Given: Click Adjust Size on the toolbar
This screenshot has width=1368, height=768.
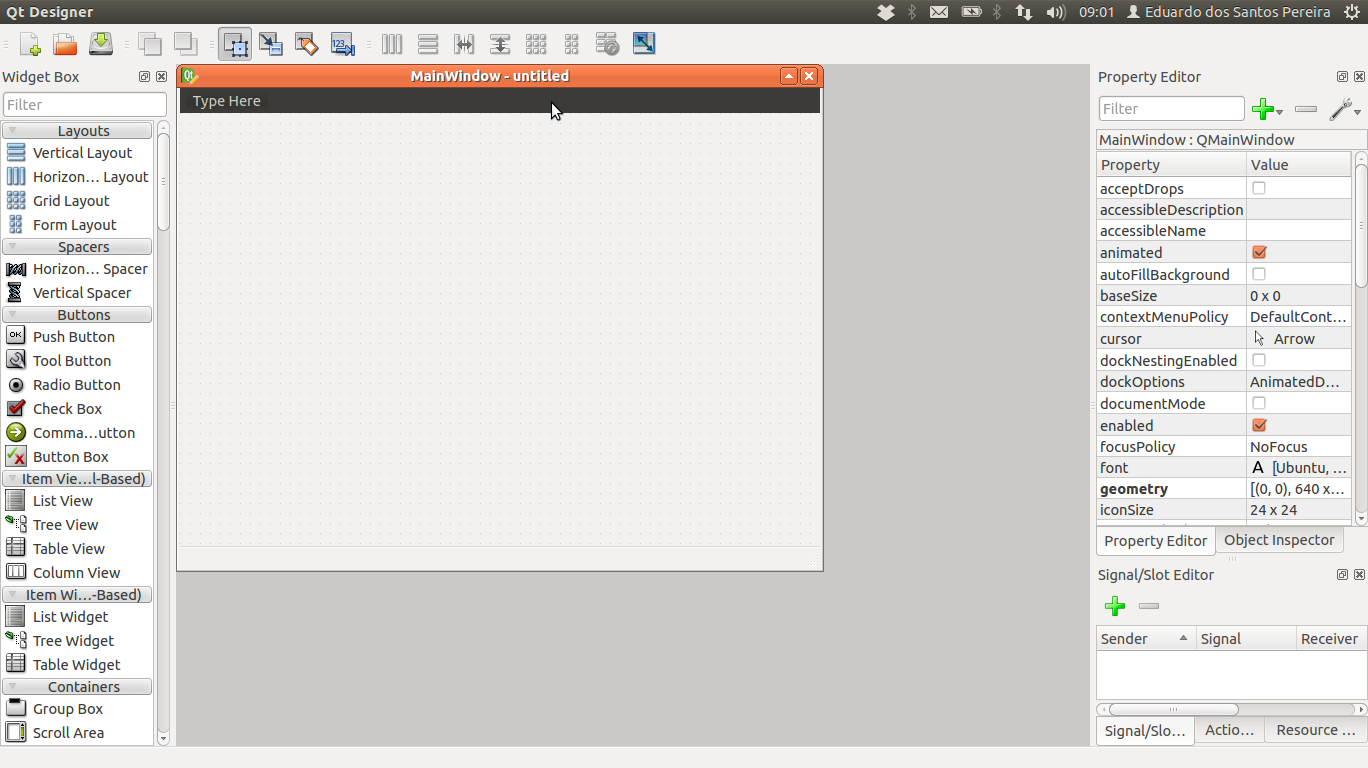Looking at the screenshot, I should pyautogui.click(x=644, y=44).
